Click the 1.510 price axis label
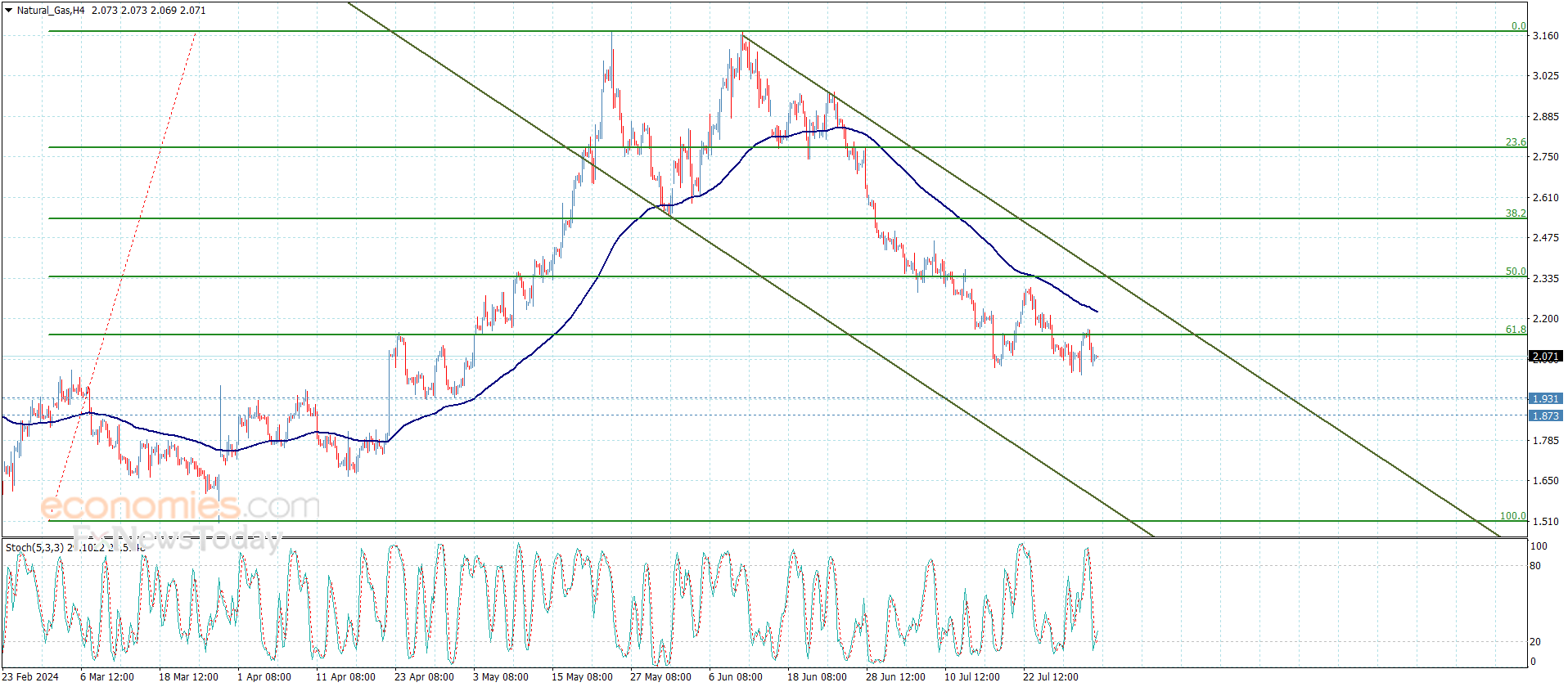Viewport: 1568px width, 687px height. pos(1545,522)
